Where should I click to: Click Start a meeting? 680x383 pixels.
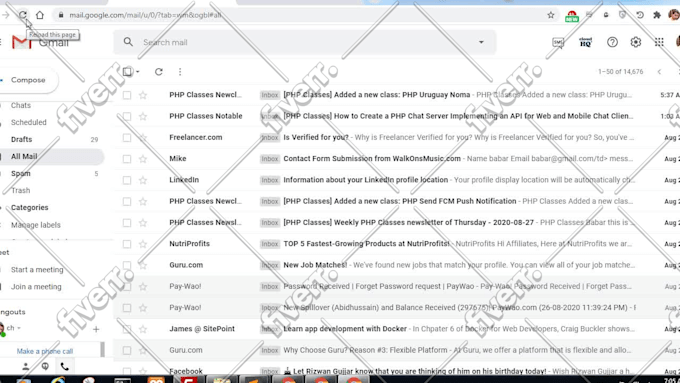click(x=37, y=270)
